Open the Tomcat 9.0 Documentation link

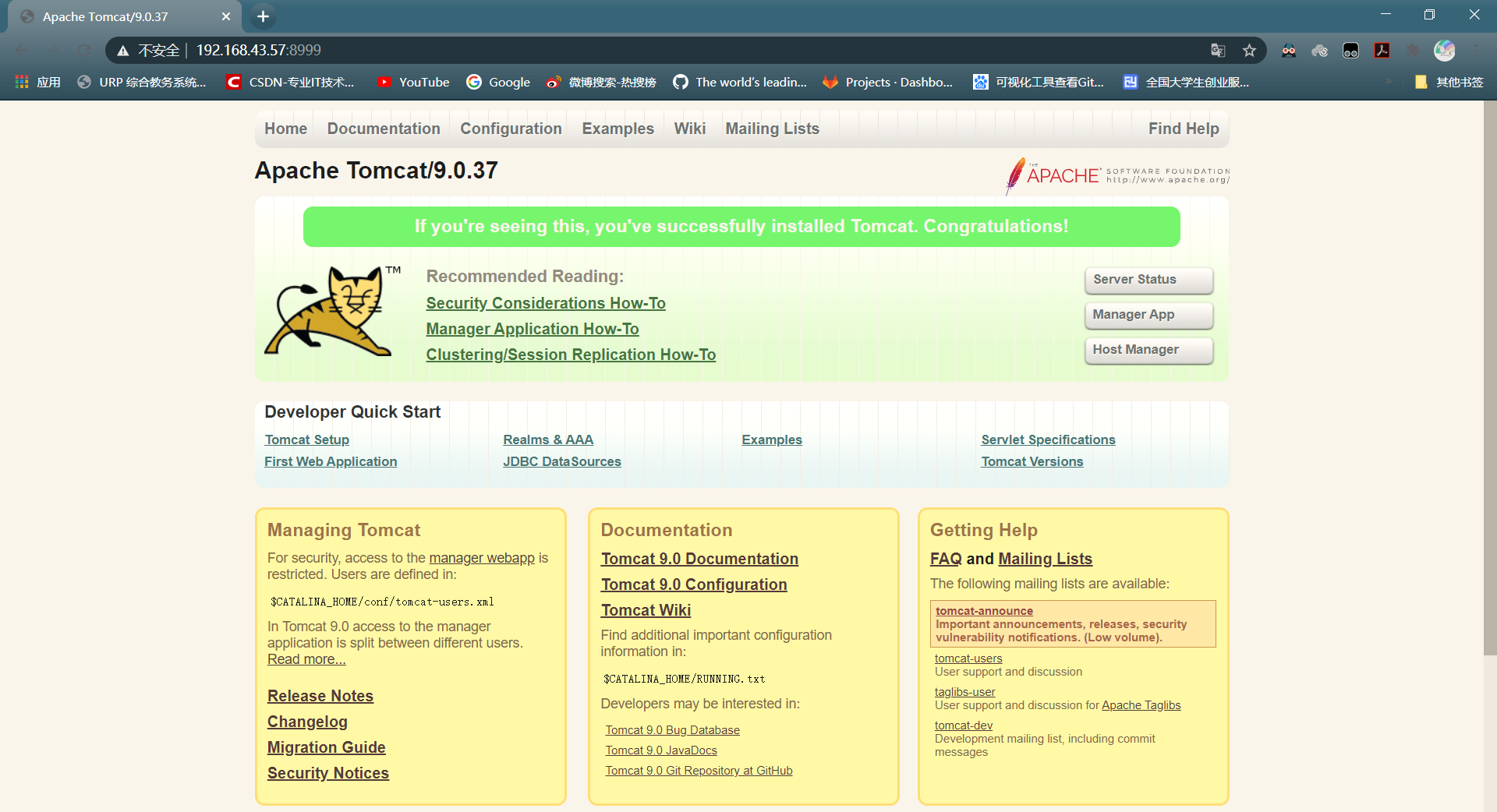(699, 559)
